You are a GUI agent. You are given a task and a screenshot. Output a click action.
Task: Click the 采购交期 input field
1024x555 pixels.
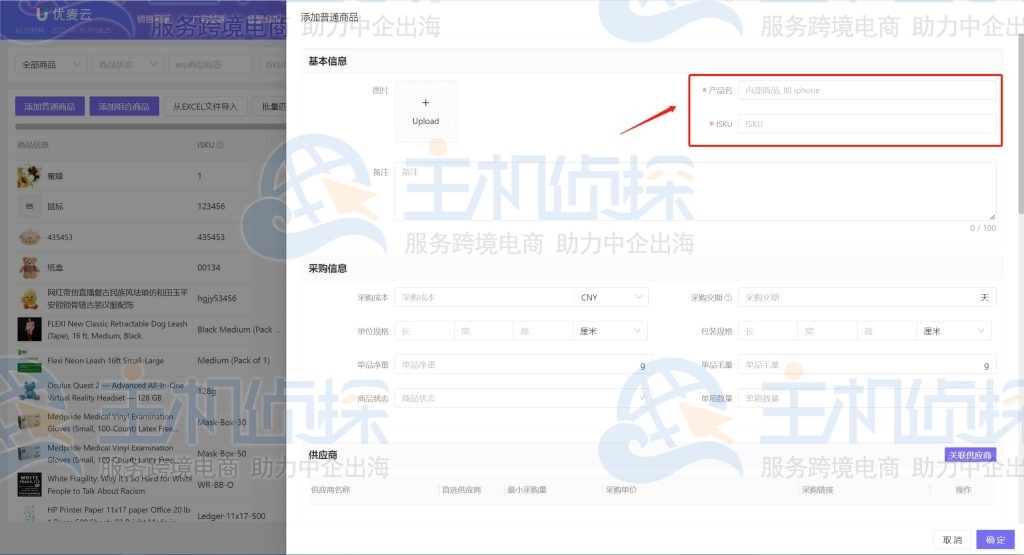(x=867, y=297)
